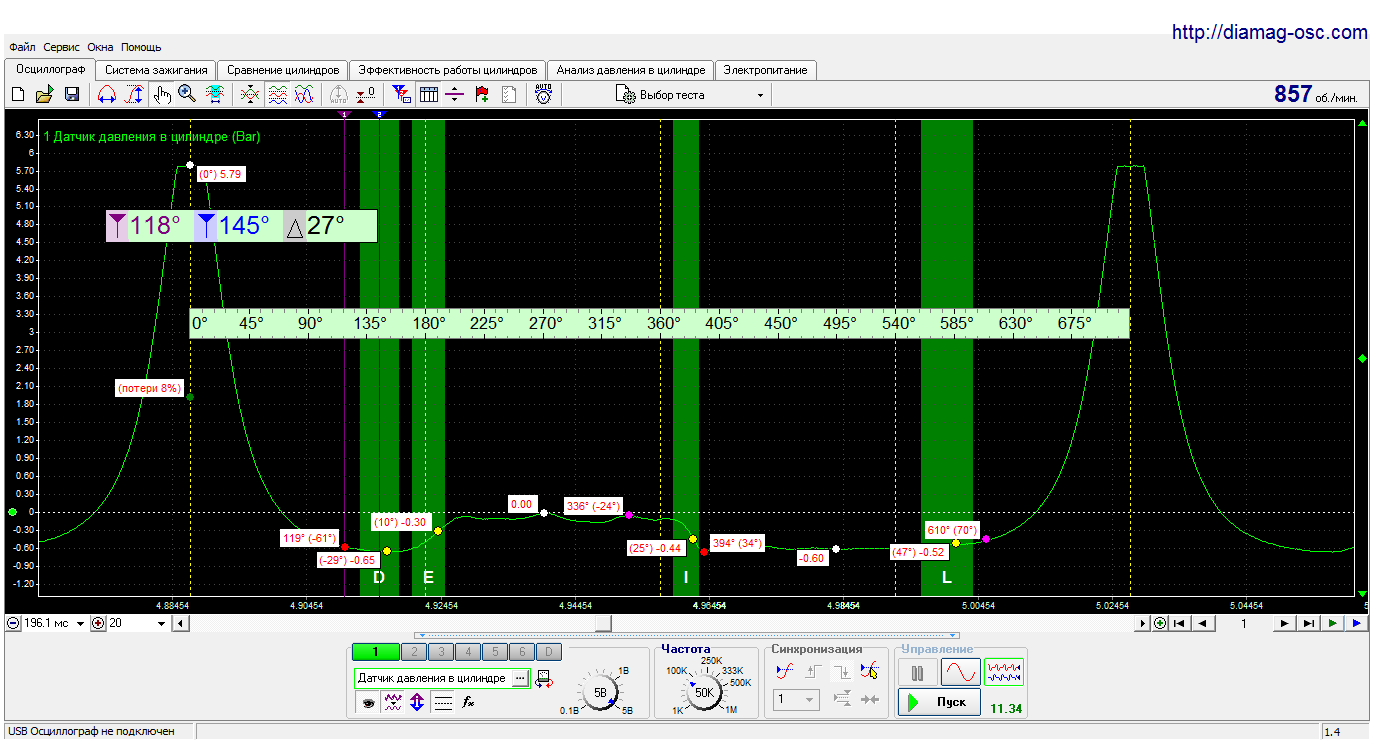This screenshot has height=744, width=1382.
Task: Click the line style icon
Action: (x=443, y=703)
